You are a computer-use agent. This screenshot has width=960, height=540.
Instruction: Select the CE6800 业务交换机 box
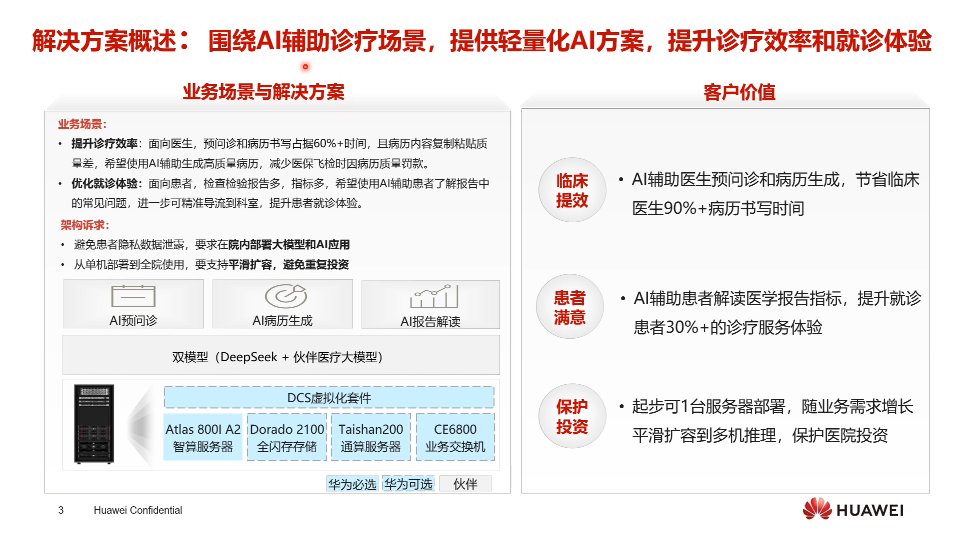(x=455, y=437)
